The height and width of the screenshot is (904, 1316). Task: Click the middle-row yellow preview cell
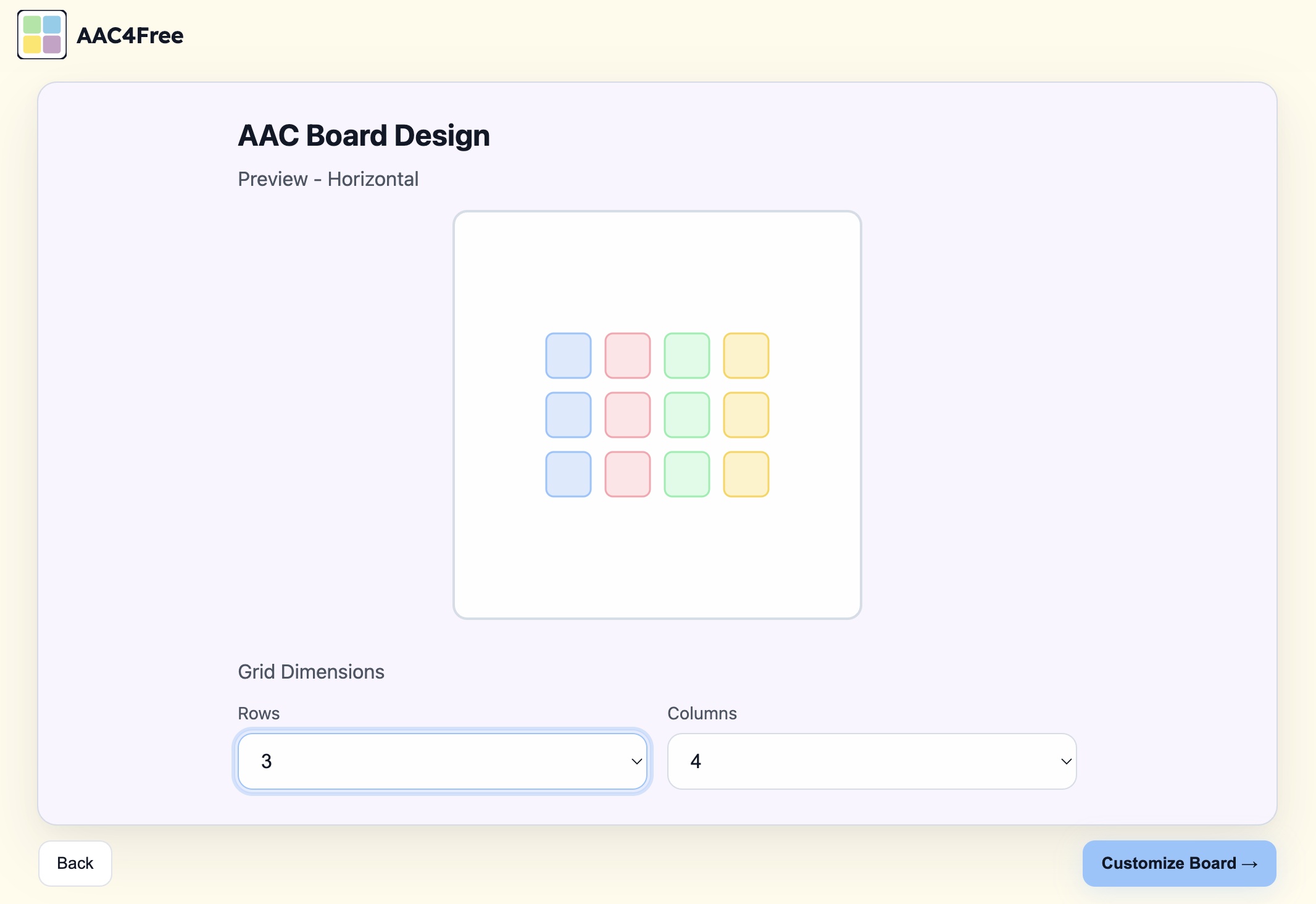(746, 415)
